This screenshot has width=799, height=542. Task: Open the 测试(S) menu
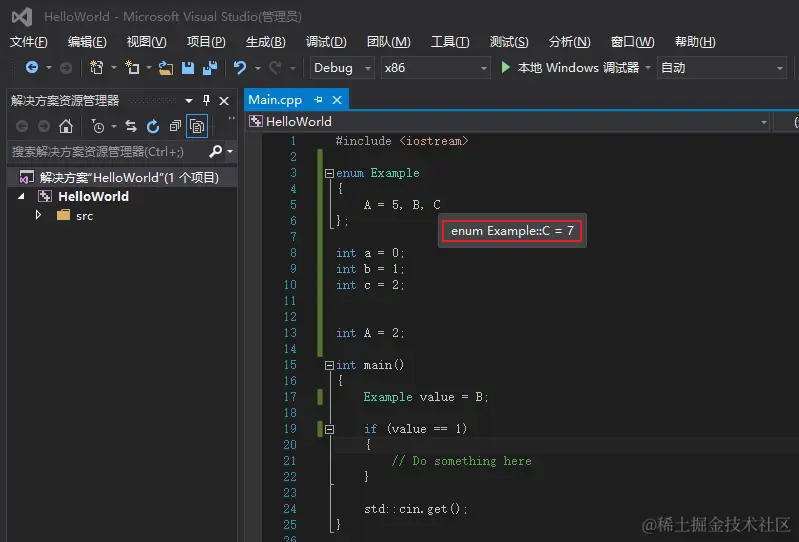point(509,42)
